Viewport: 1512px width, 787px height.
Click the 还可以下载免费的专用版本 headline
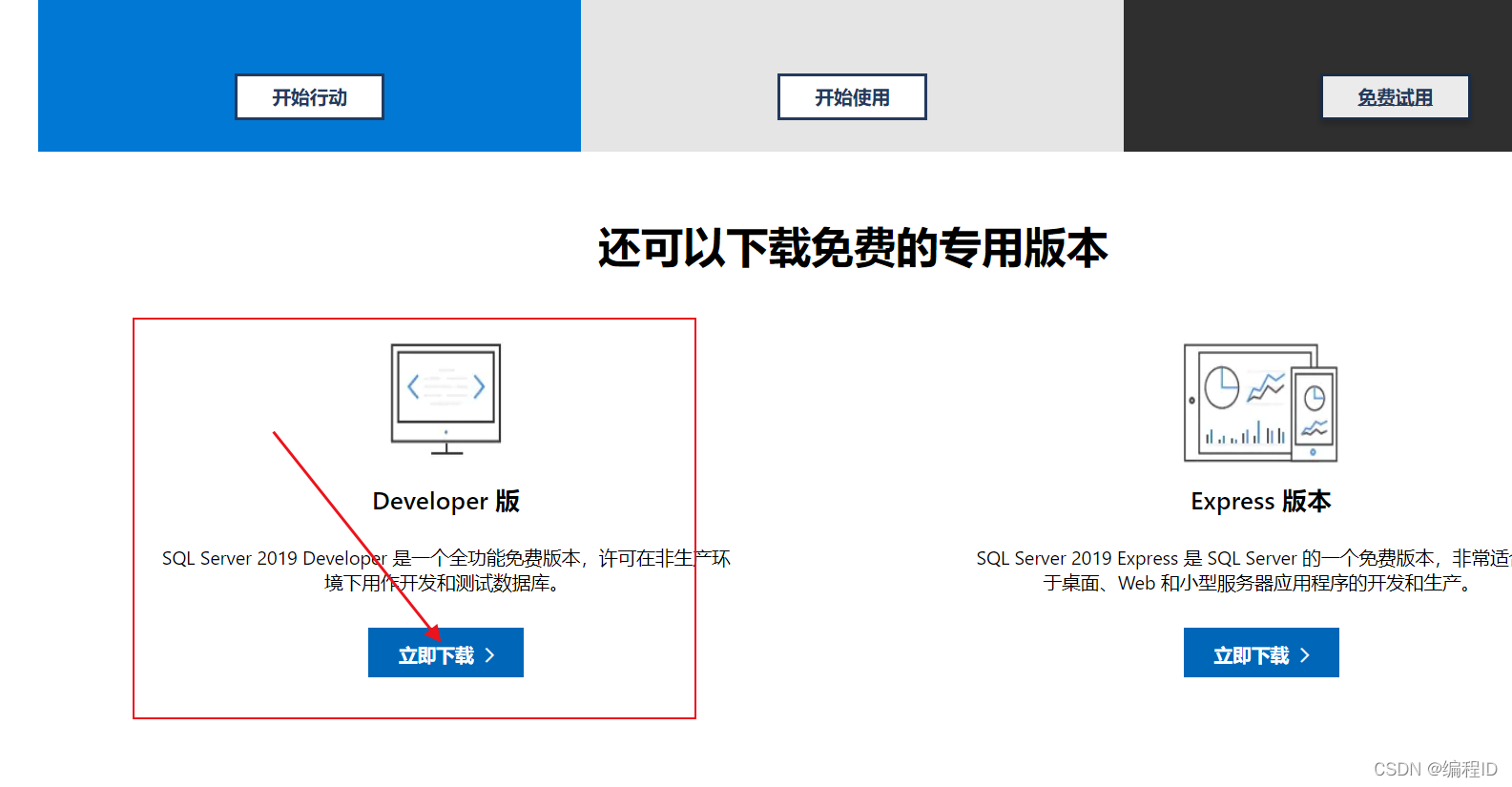[852, 248]
